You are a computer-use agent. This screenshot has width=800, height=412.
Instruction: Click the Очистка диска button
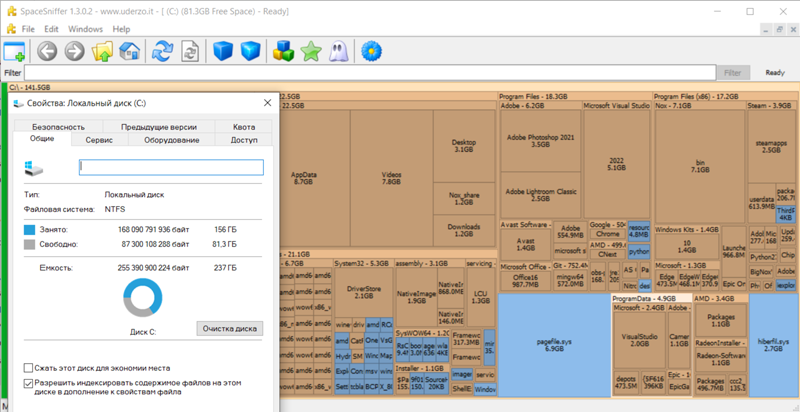(x=230, y=328)
